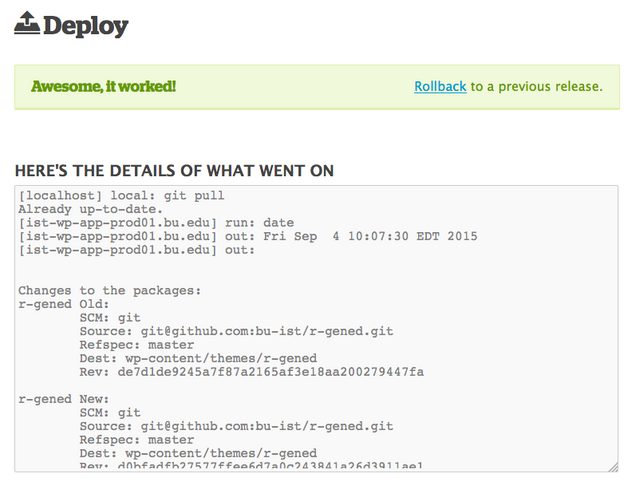This screenshot has width=636, height=498.
Task: Click the "r-gened New:" entry in log
Action: [62, 399]
